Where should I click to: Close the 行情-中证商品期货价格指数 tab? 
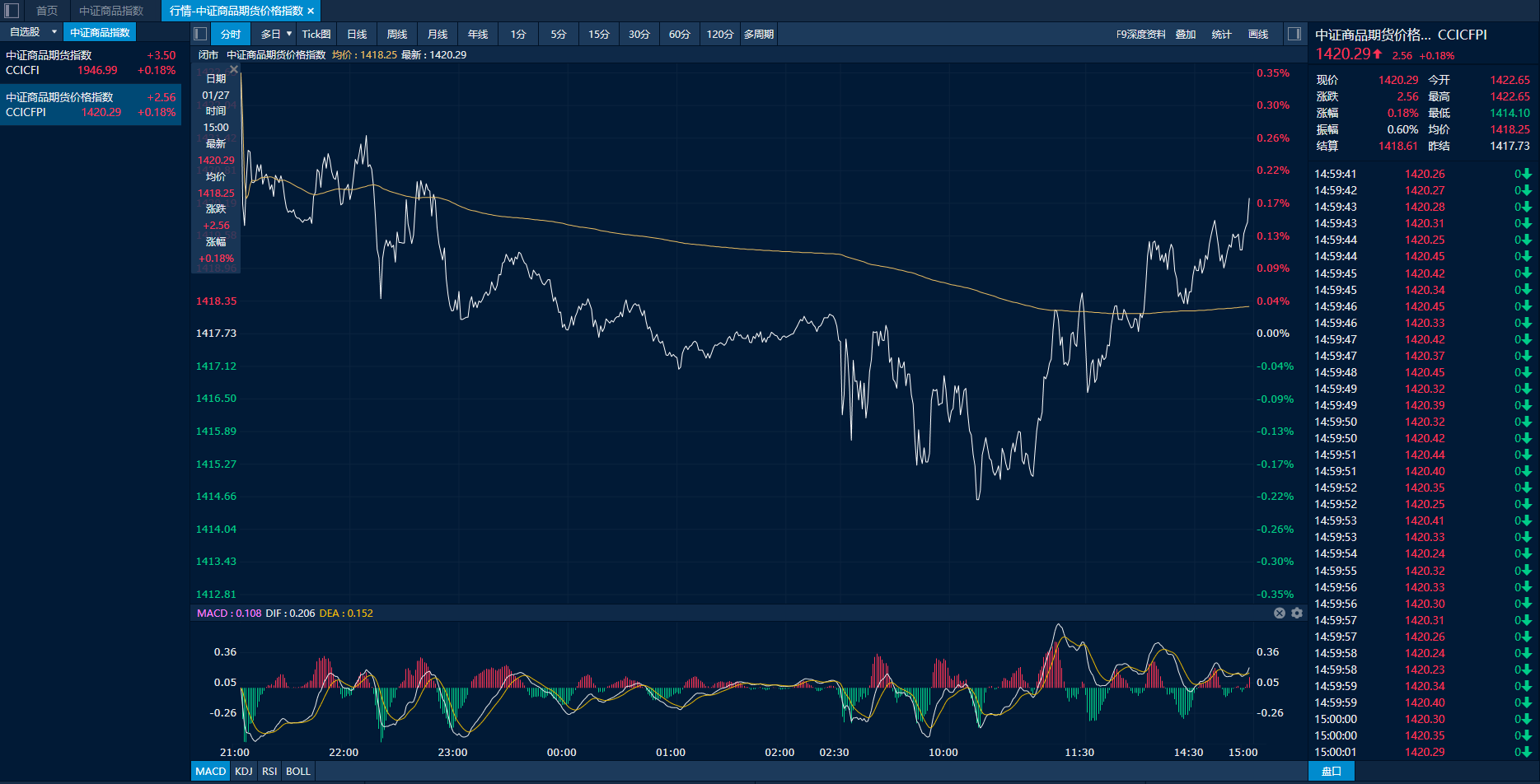point(311,11)
